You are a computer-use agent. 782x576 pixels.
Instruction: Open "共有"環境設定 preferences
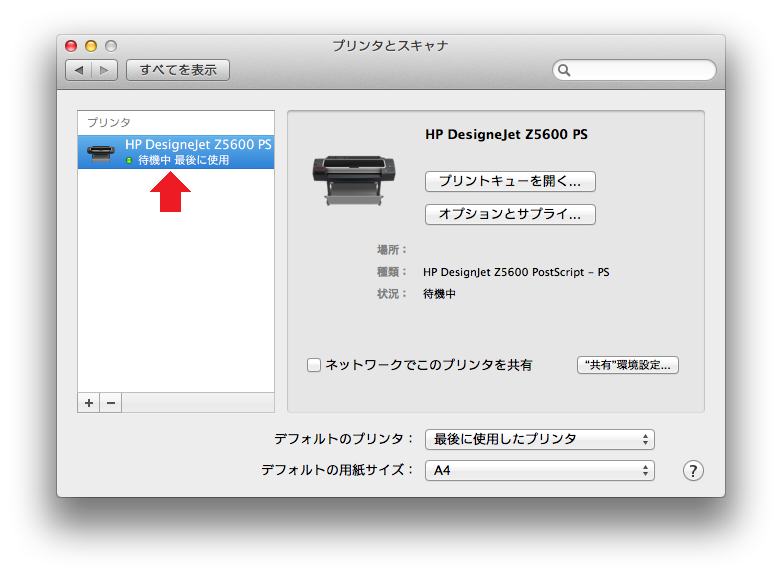(627, 365)
